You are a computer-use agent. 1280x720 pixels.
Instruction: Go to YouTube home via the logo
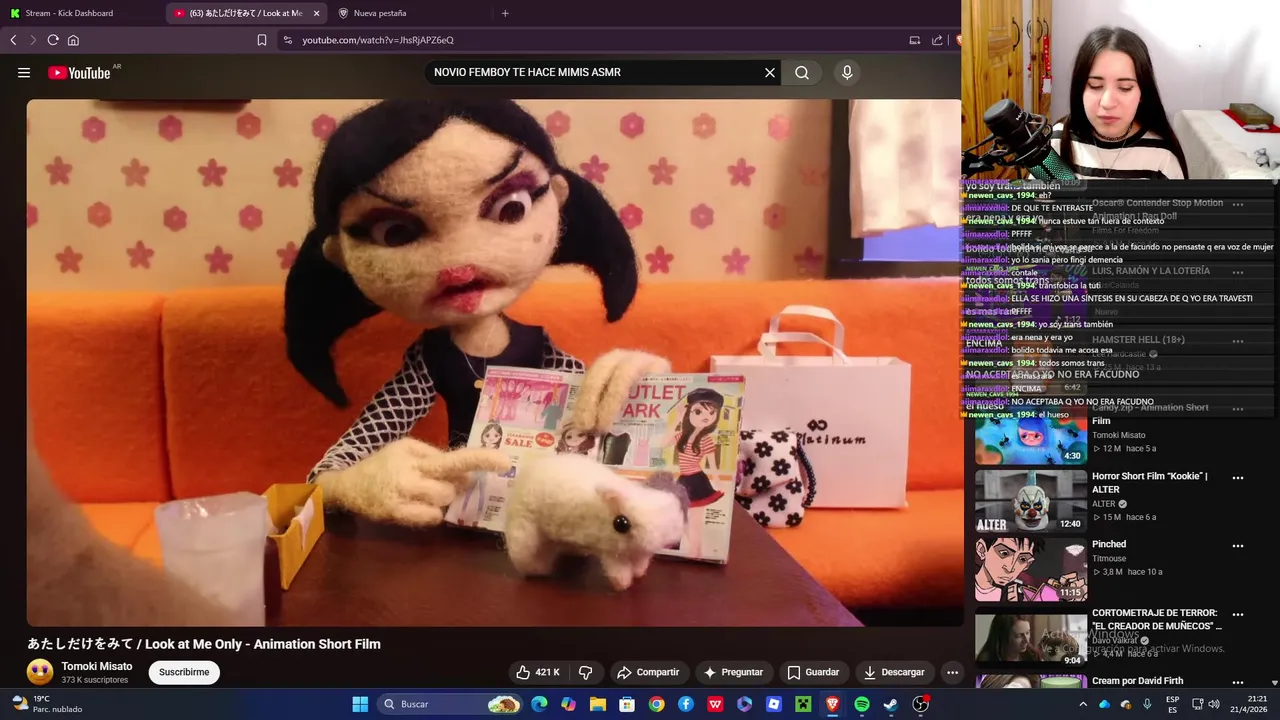[79, 72]
